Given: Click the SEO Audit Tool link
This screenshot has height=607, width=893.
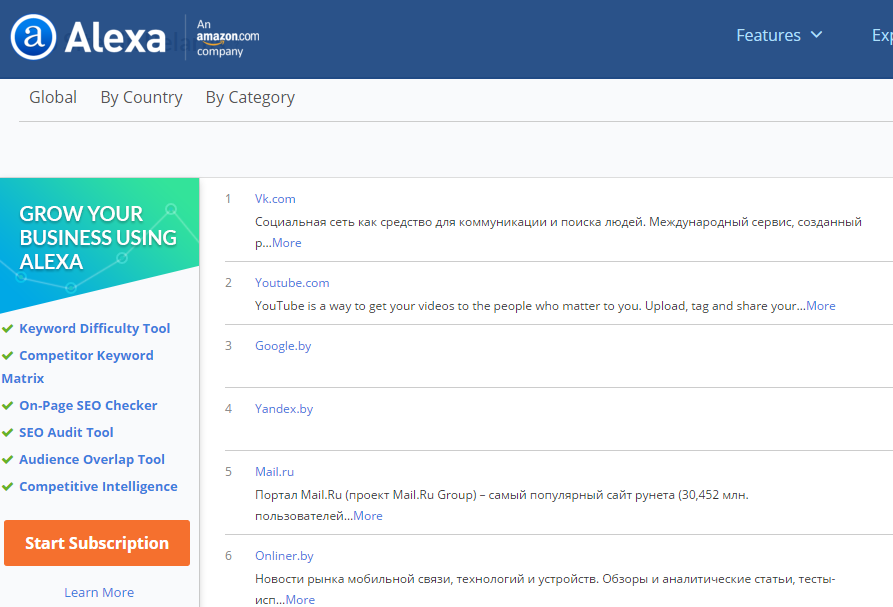Looking at the screenshot, I should click(x=66, y=432).
